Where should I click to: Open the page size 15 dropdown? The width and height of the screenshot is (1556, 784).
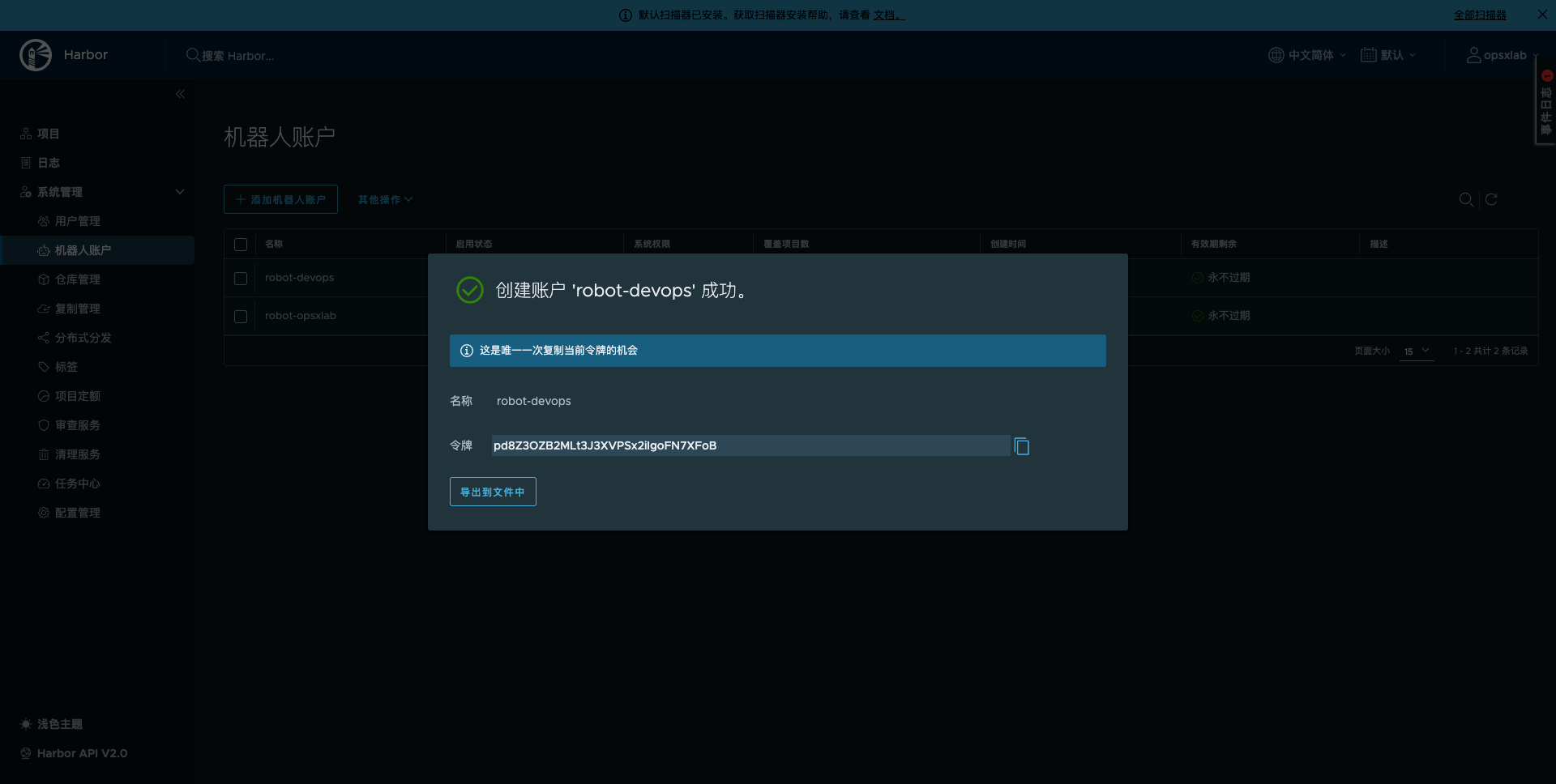(1417, 351)
